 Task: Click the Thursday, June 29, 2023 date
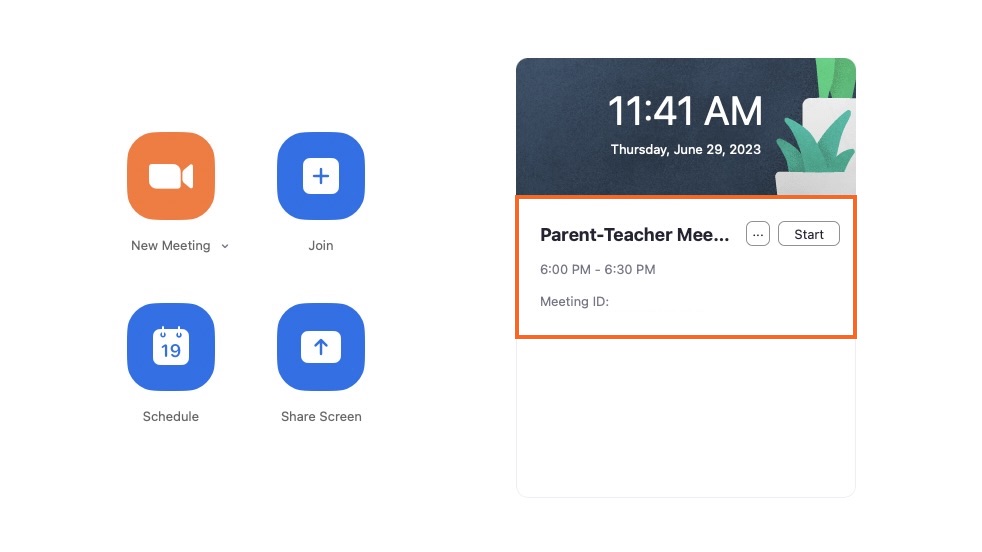tap(686, 150)
